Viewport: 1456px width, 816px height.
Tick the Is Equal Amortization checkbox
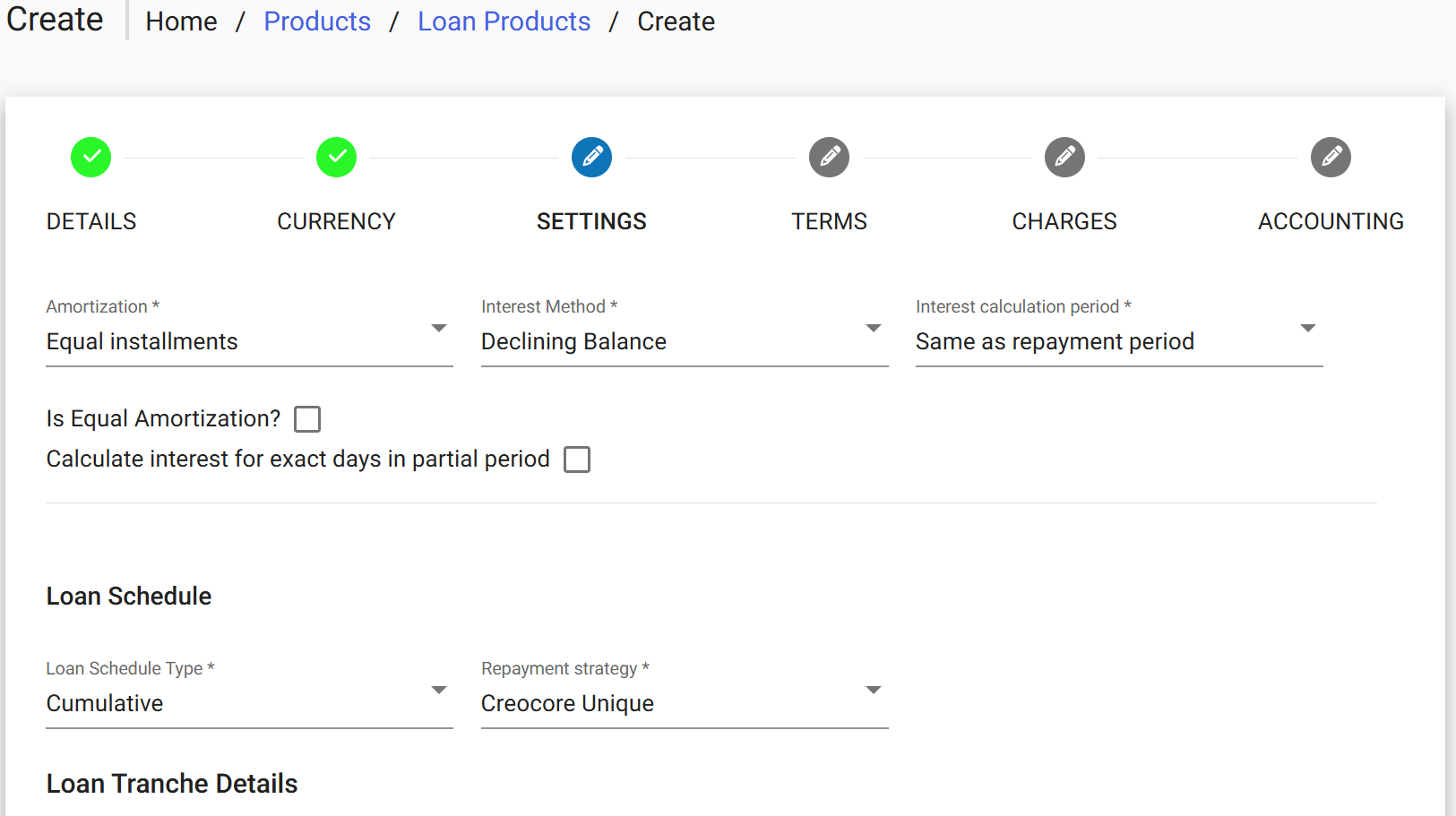click(307, 419)
